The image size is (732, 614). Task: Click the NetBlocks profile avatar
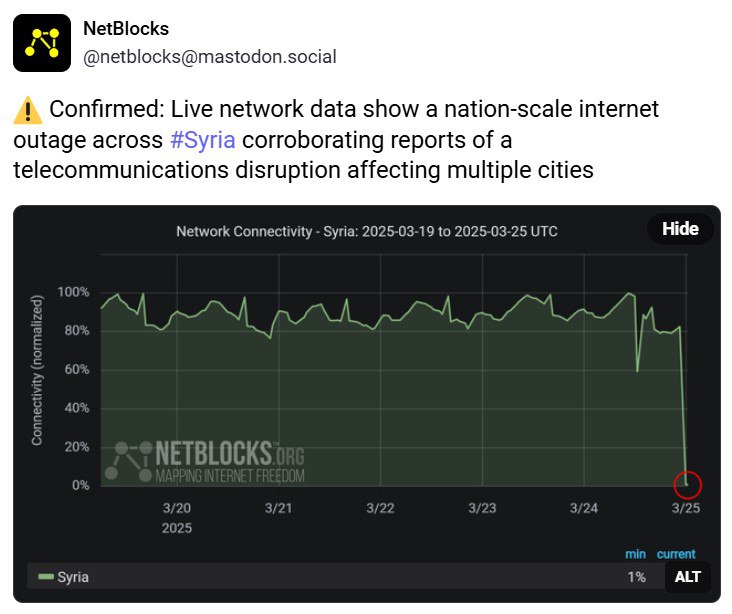42,43
